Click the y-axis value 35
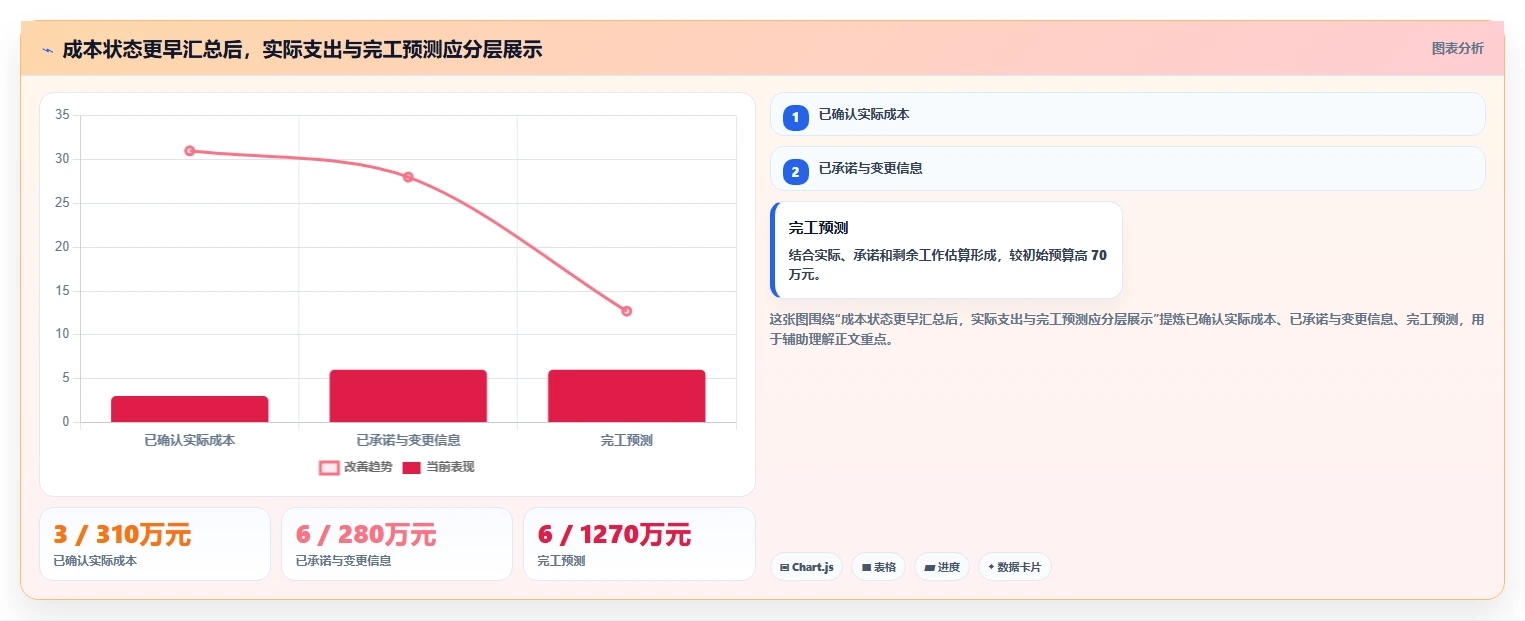 click(62, 115)
